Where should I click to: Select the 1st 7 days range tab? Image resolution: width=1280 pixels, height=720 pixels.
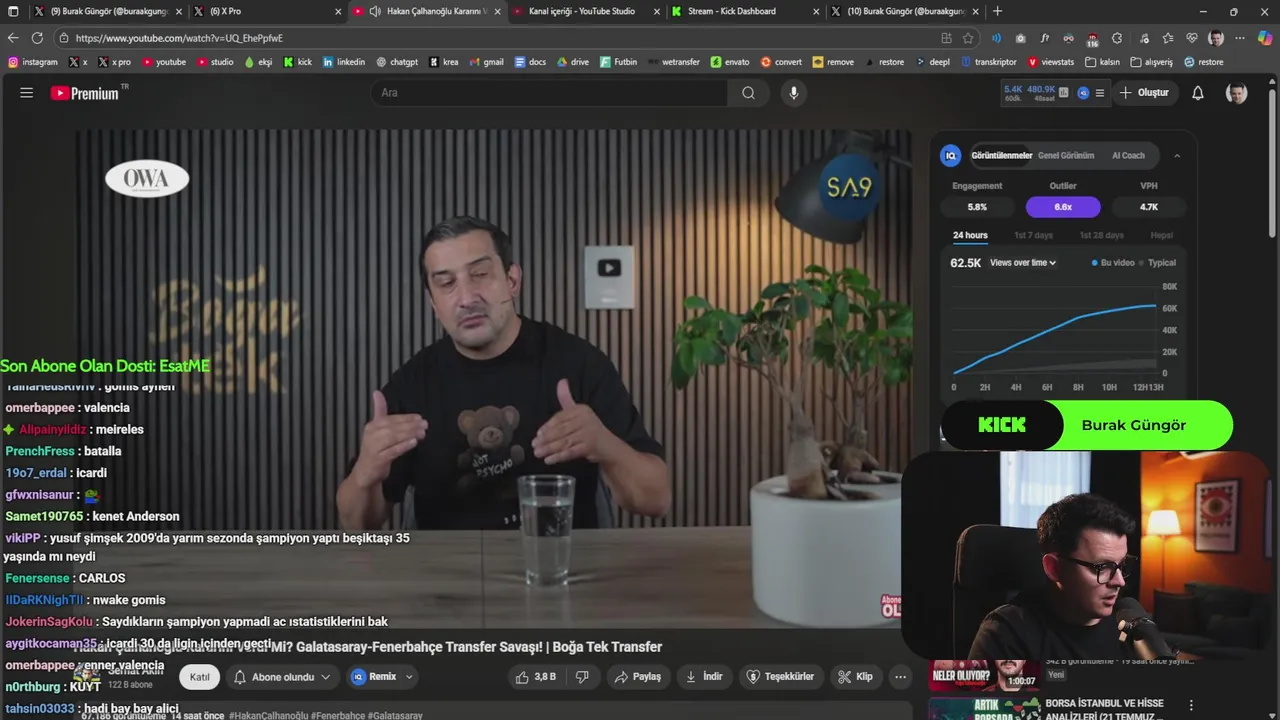click(x=1033, y=236)
